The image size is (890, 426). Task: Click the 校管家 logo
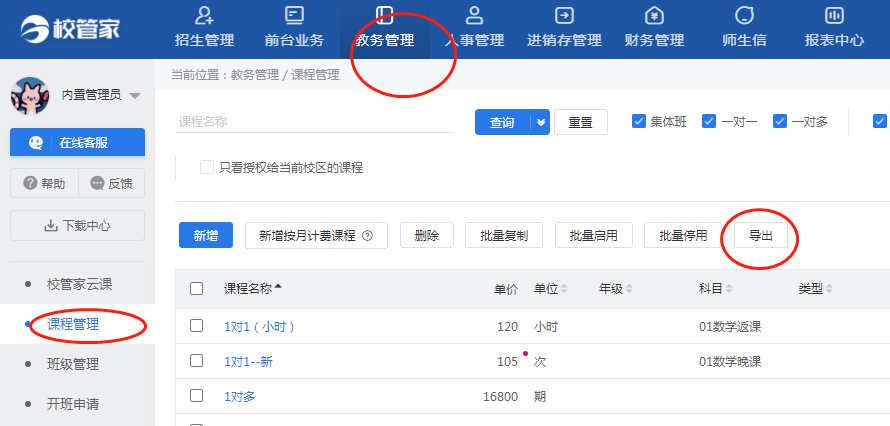[70, 28]
